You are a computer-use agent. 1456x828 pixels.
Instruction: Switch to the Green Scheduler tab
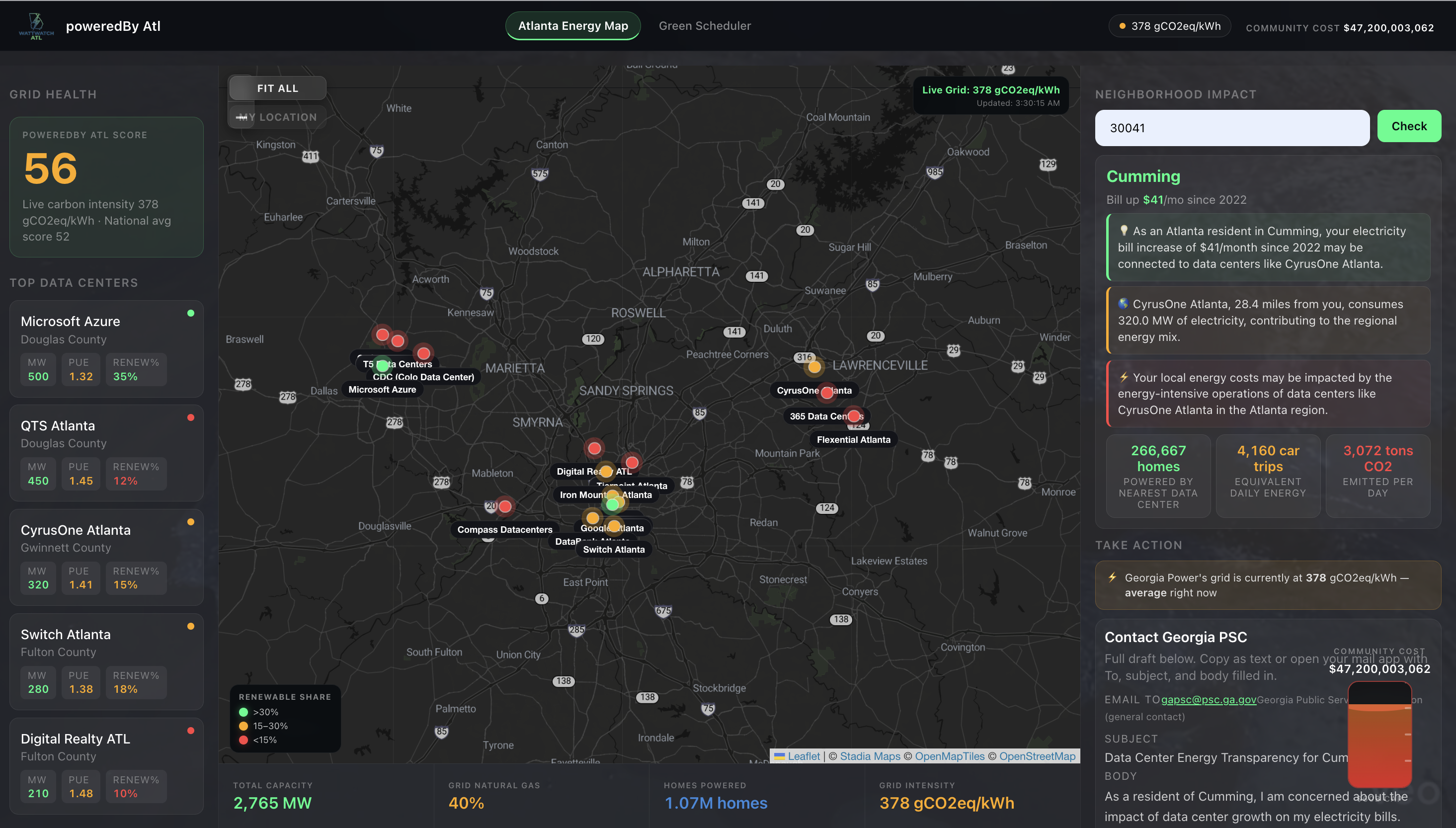705,26
